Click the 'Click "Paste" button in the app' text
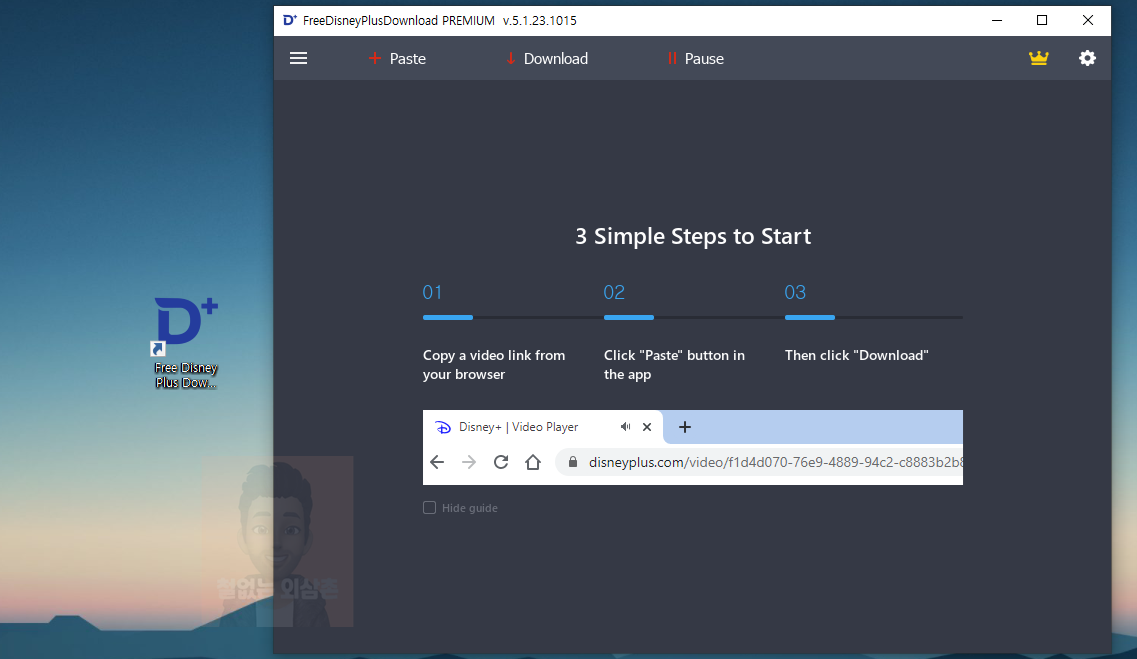Image resolution: width=1137 pixels, height=659 pixels. tap(674, 365)
